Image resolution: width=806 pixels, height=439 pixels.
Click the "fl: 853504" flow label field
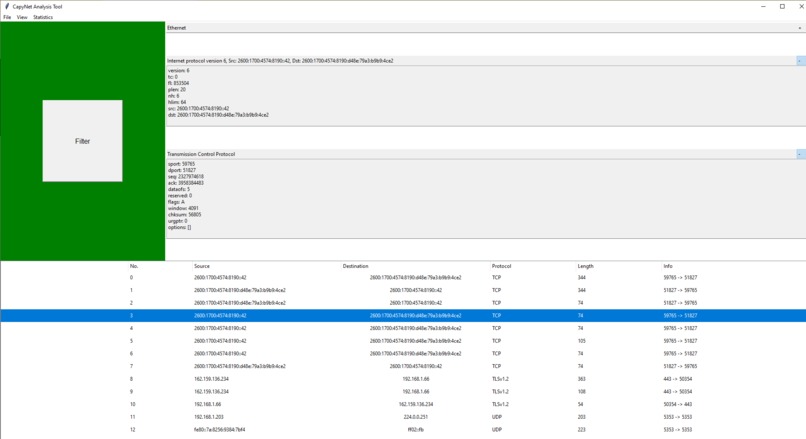(178, 83)
